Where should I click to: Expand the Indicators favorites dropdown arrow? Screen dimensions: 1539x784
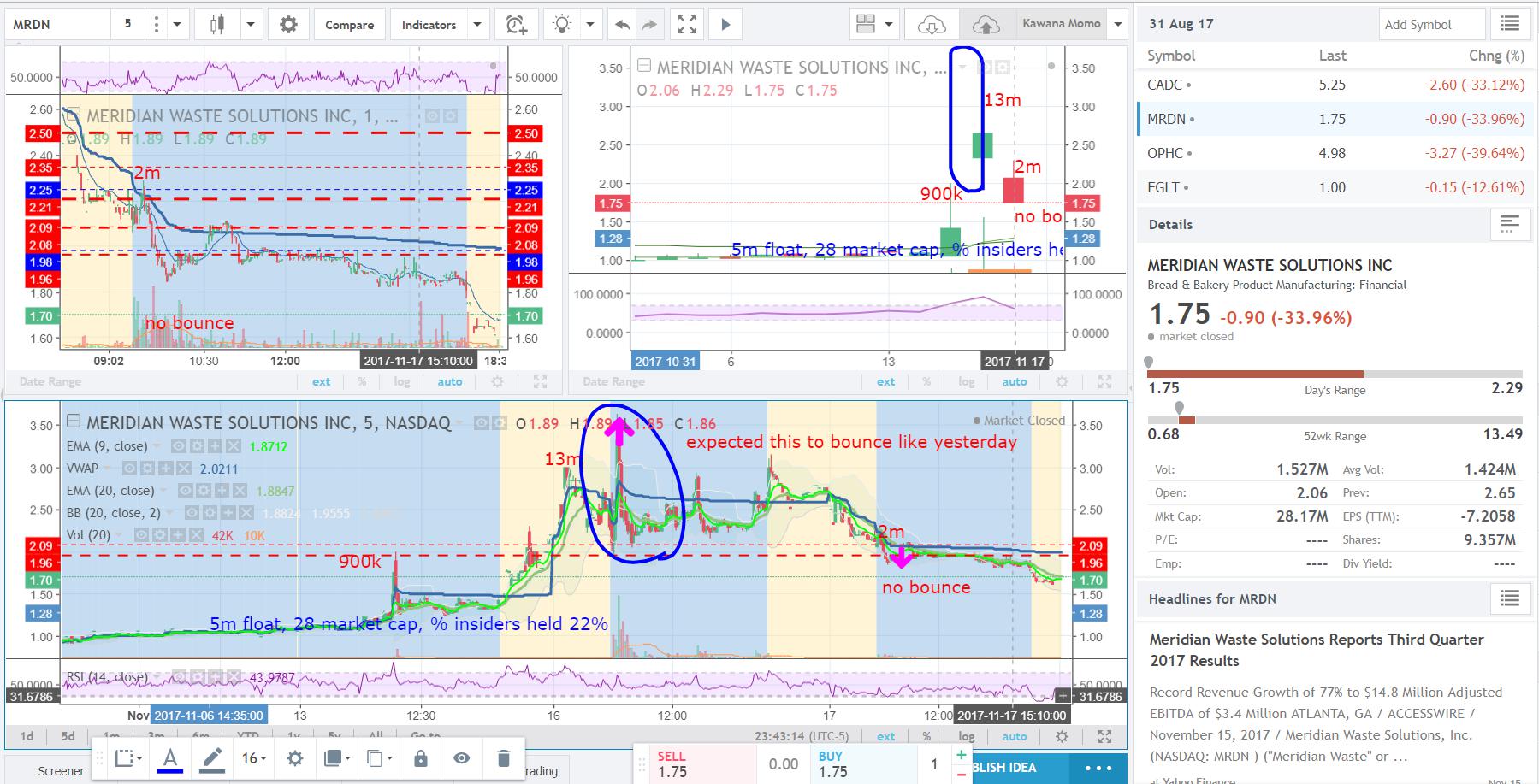477,25
